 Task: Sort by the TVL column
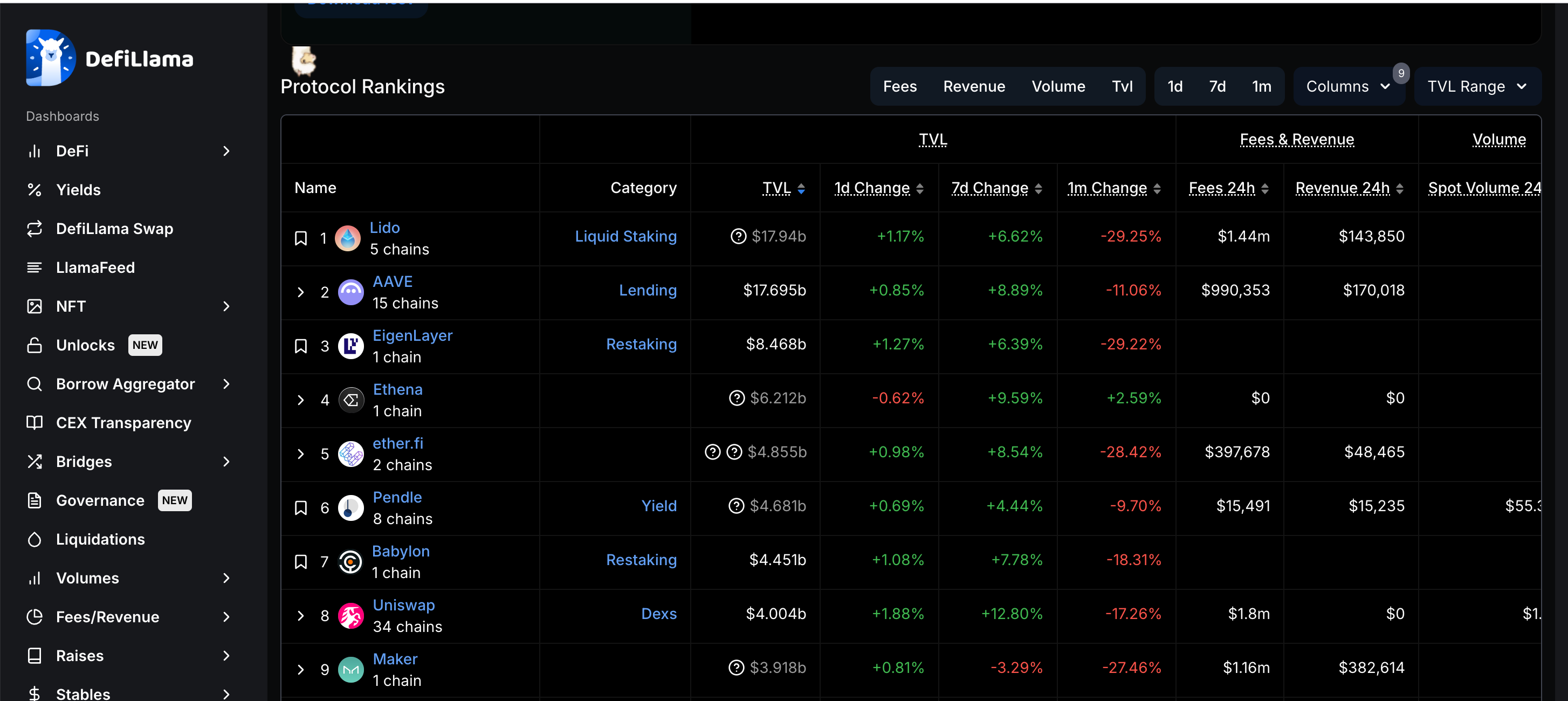[783, 188]
